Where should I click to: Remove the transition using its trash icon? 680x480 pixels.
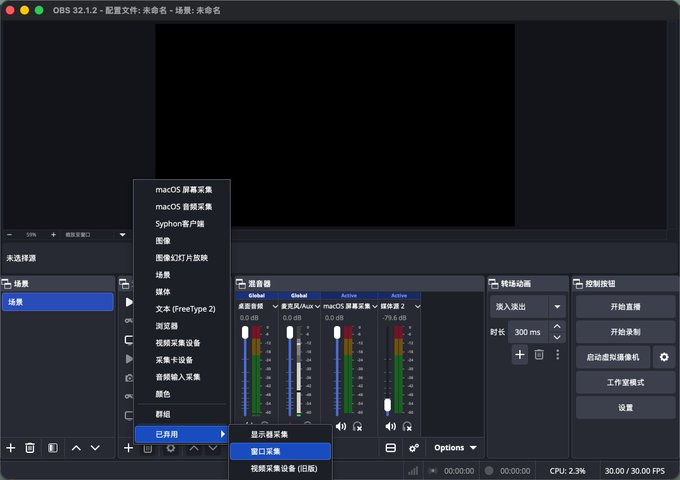[539, 355]
